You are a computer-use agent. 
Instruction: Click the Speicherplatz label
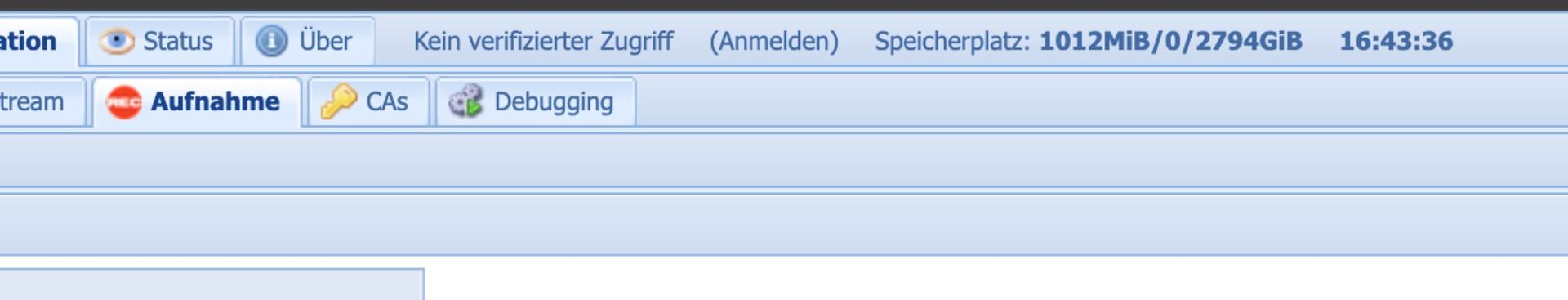[x=952, y=42]
